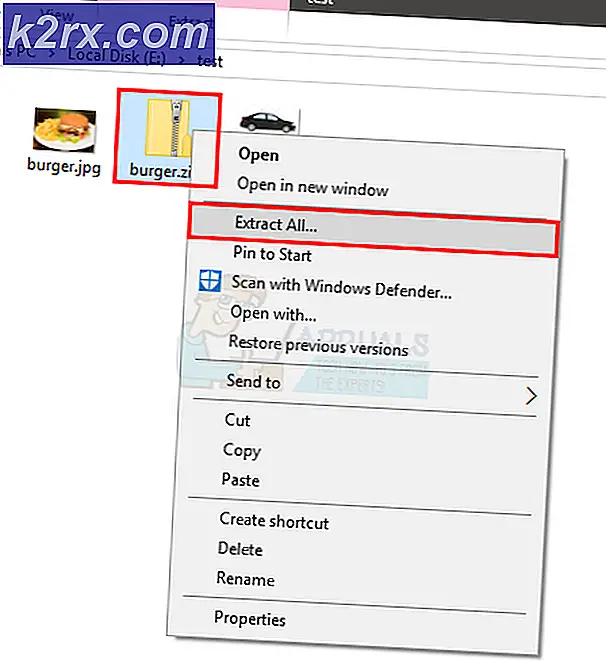Select the burger.zip compressed folder icon

click(167, 127)
